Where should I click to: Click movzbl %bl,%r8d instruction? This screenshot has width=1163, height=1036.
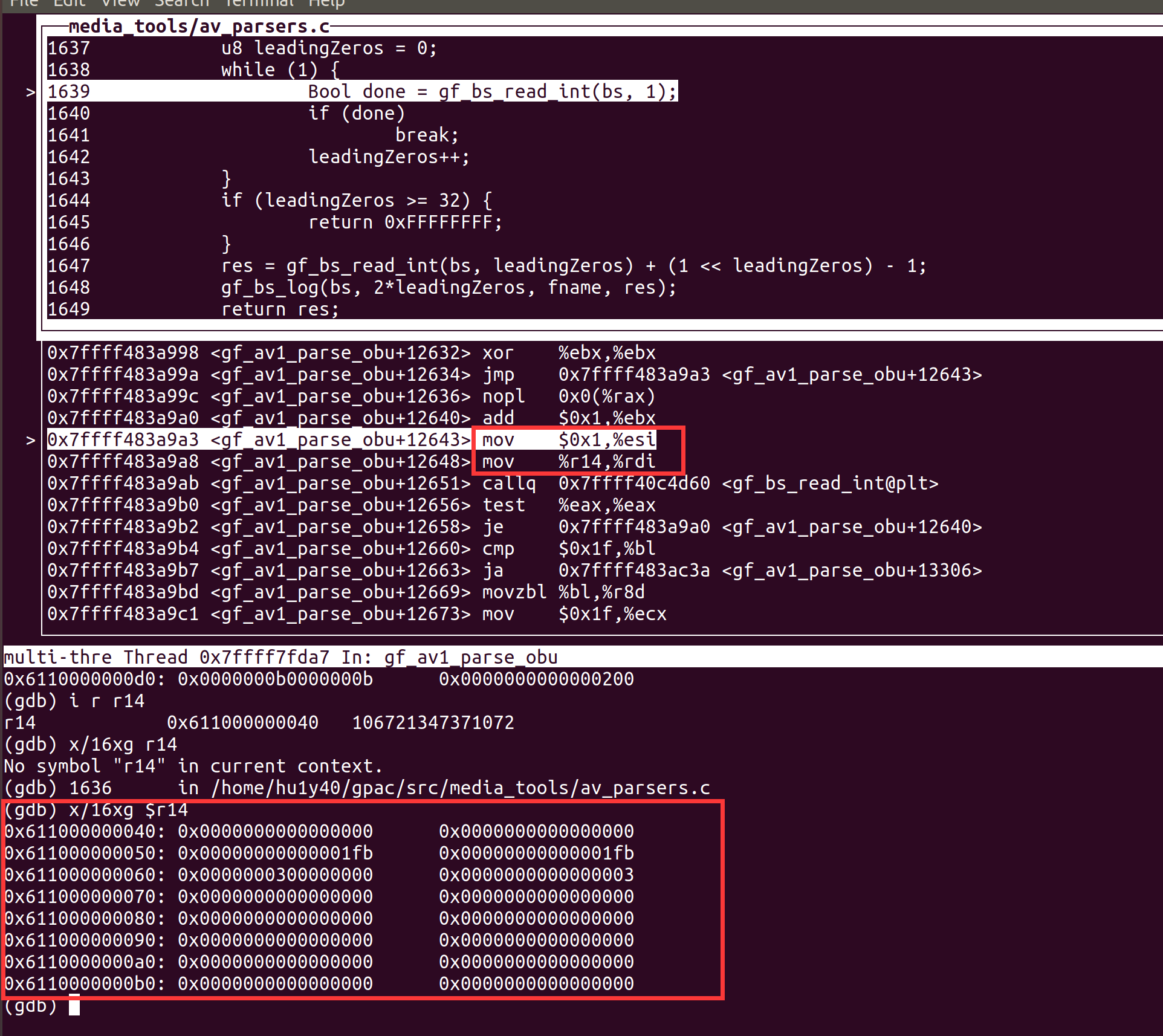346,592
